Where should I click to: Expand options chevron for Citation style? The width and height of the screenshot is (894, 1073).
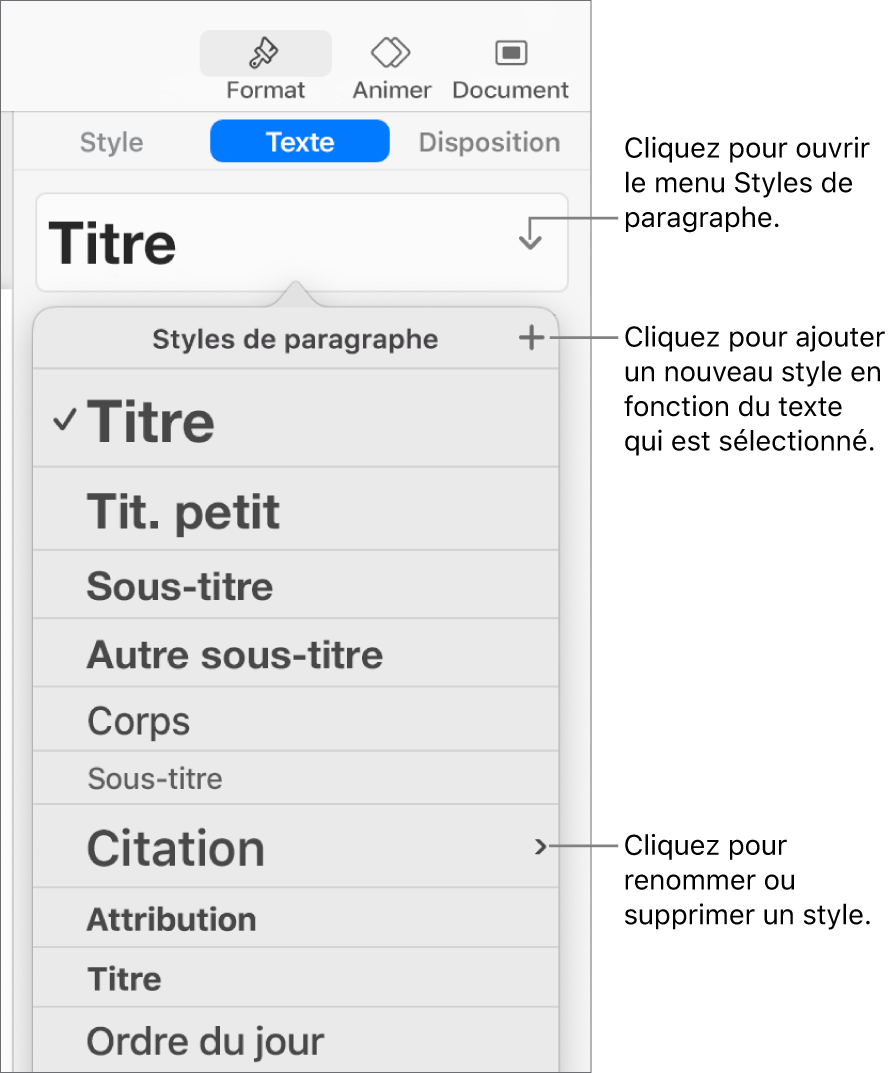540,847
